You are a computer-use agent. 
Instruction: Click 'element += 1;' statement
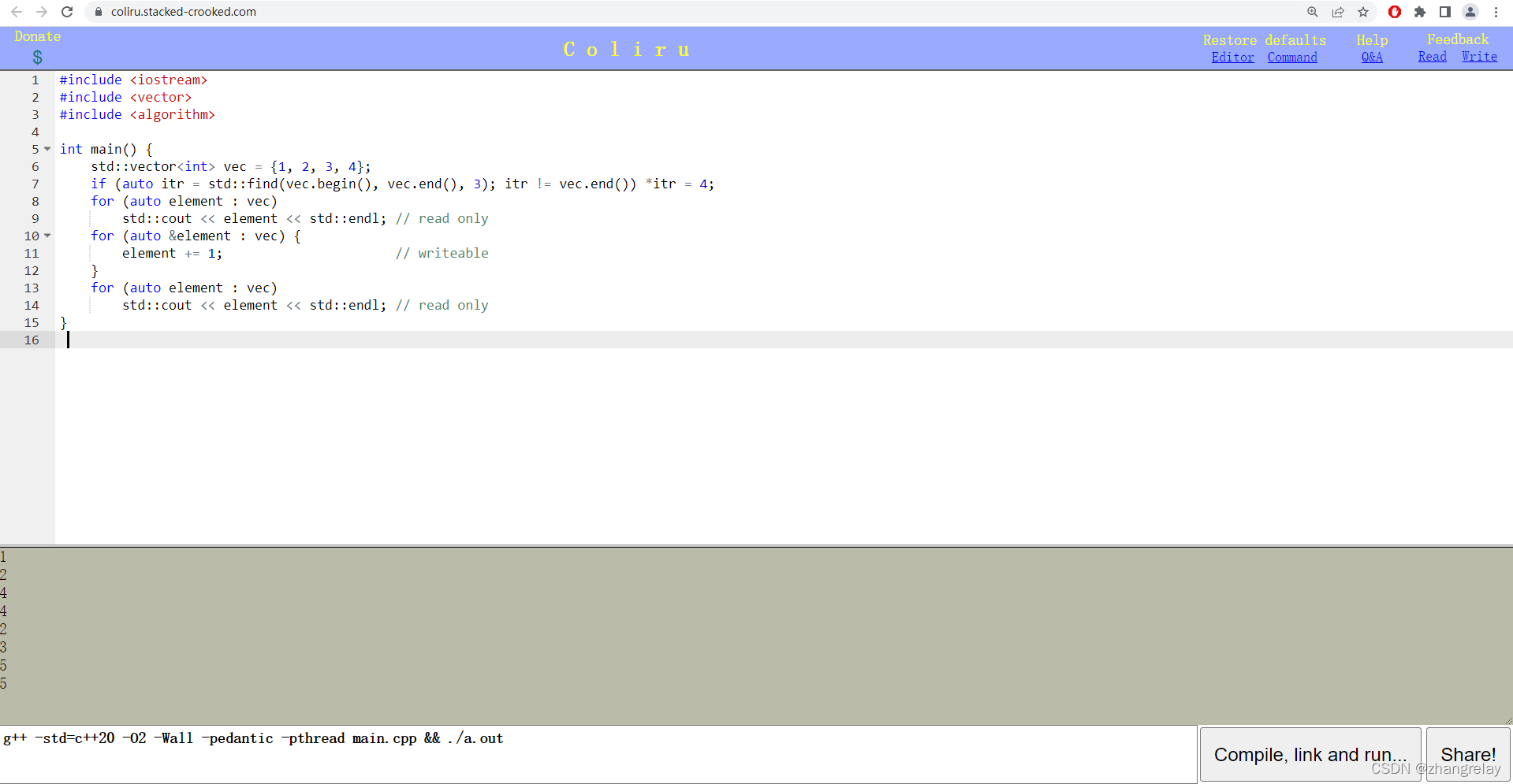click(172, 253)
